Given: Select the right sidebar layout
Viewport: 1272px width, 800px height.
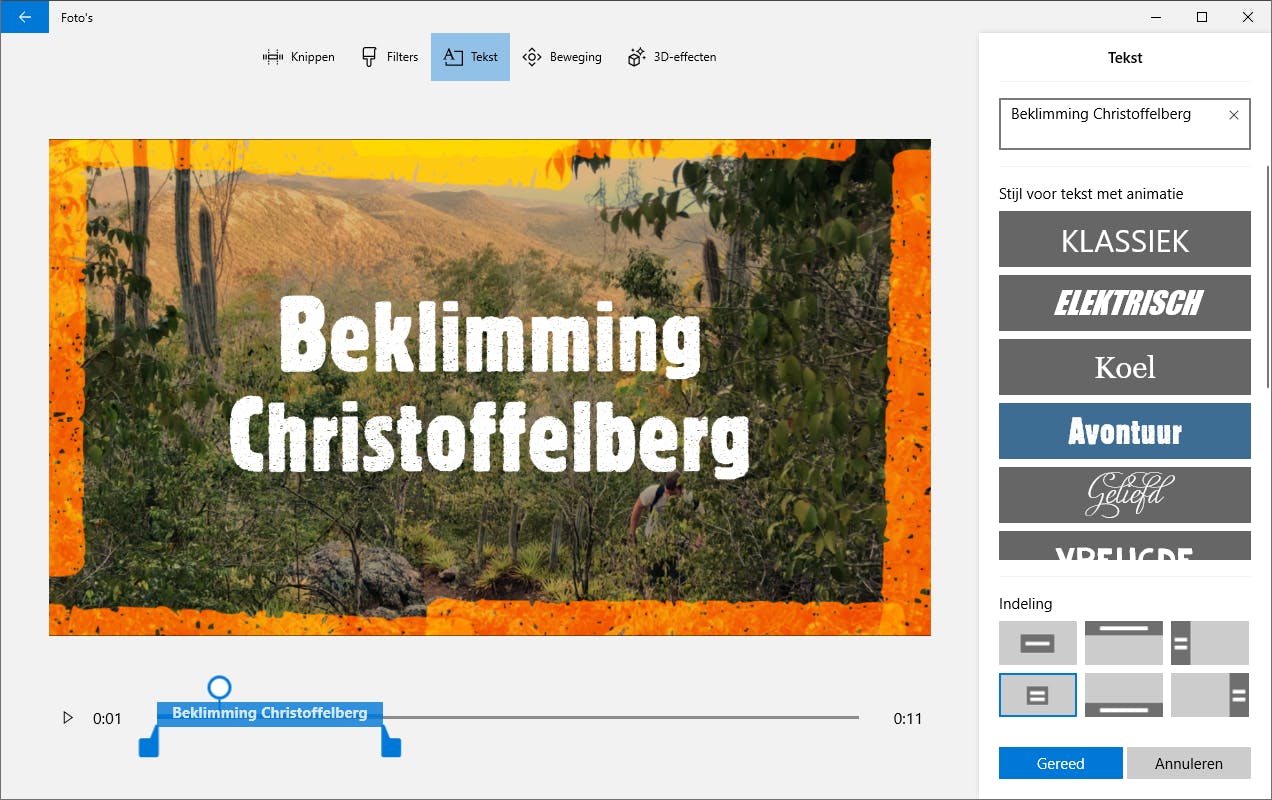Looking at the screenshot, I should point(1210,695).
